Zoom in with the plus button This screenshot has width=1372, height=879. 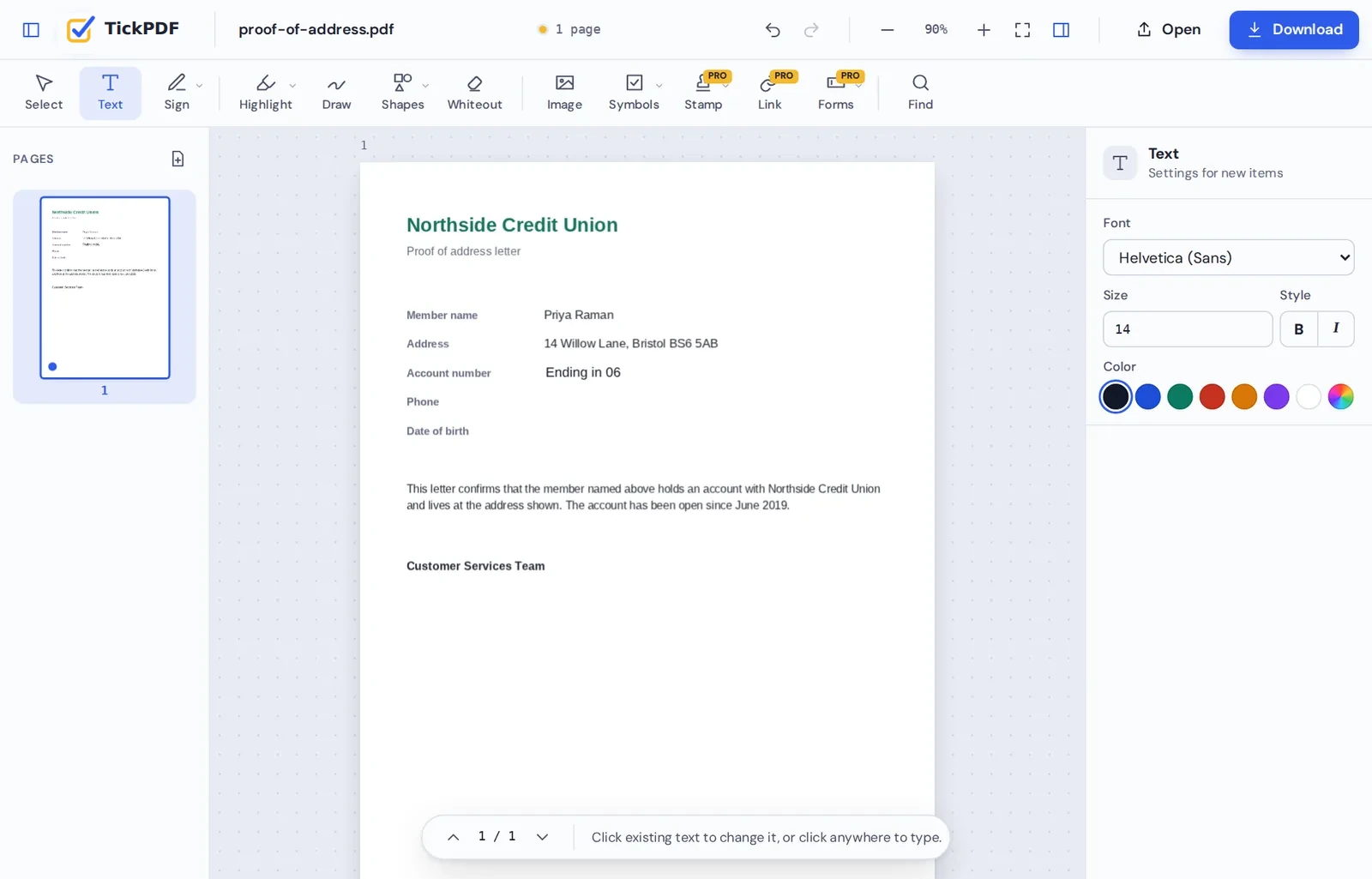(984, 30)
